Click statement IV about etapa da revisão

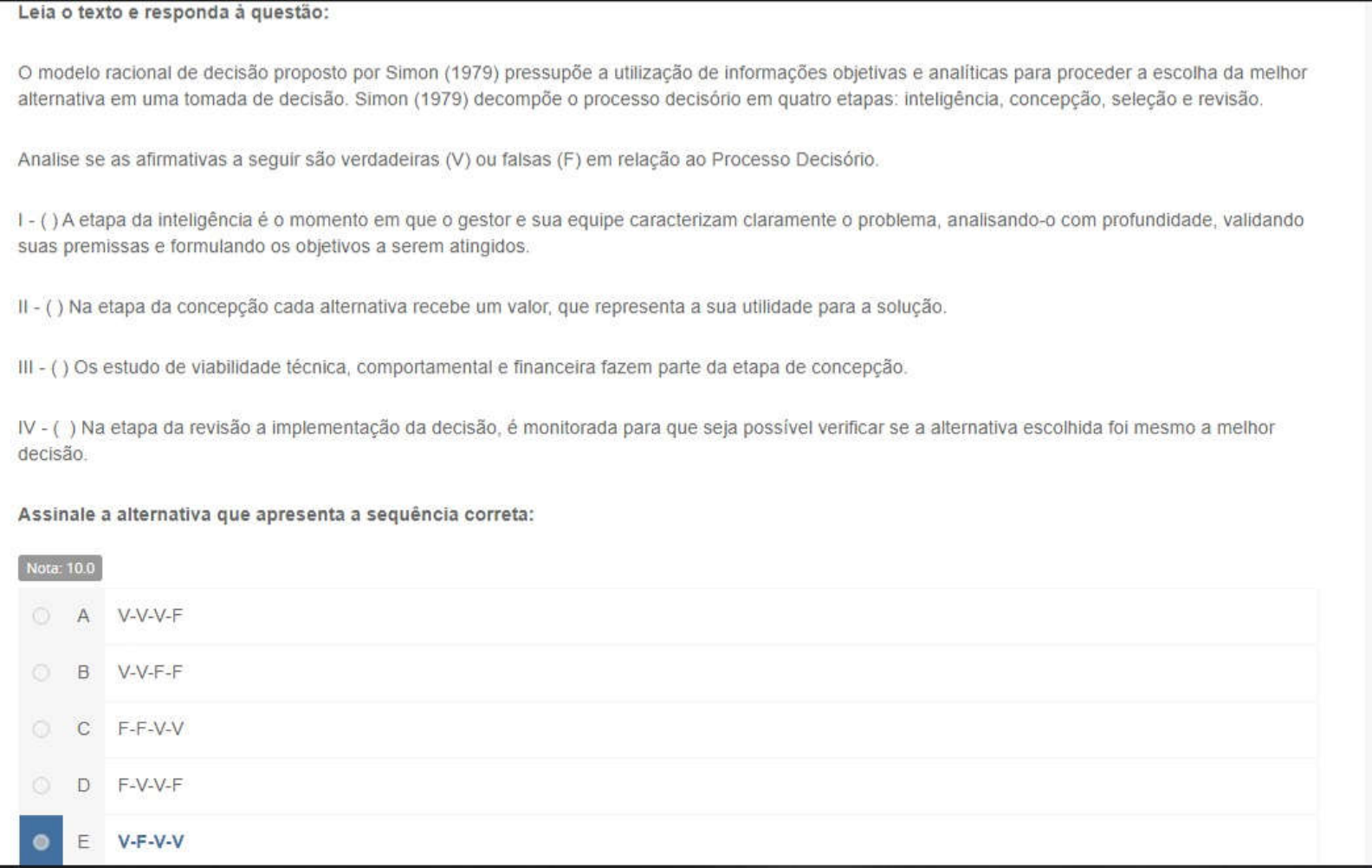(646, 441)
